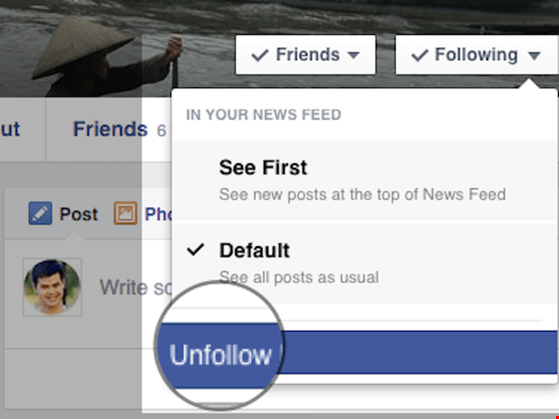Click the friends count number

(161, 131)
